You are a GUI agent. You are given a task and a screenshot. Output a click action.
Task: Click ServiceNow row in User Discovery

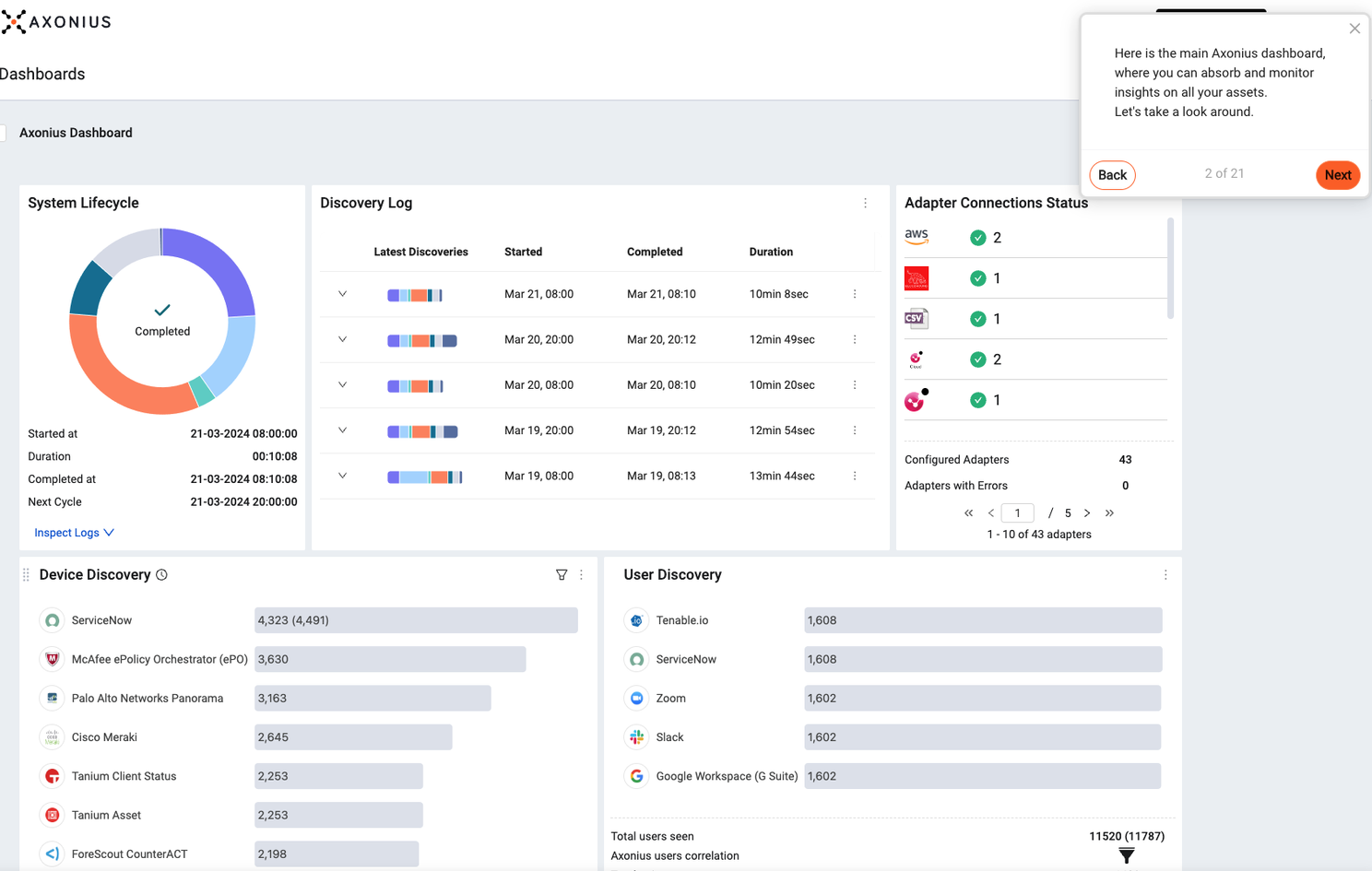pyautogui.click(x=893, y=659)
